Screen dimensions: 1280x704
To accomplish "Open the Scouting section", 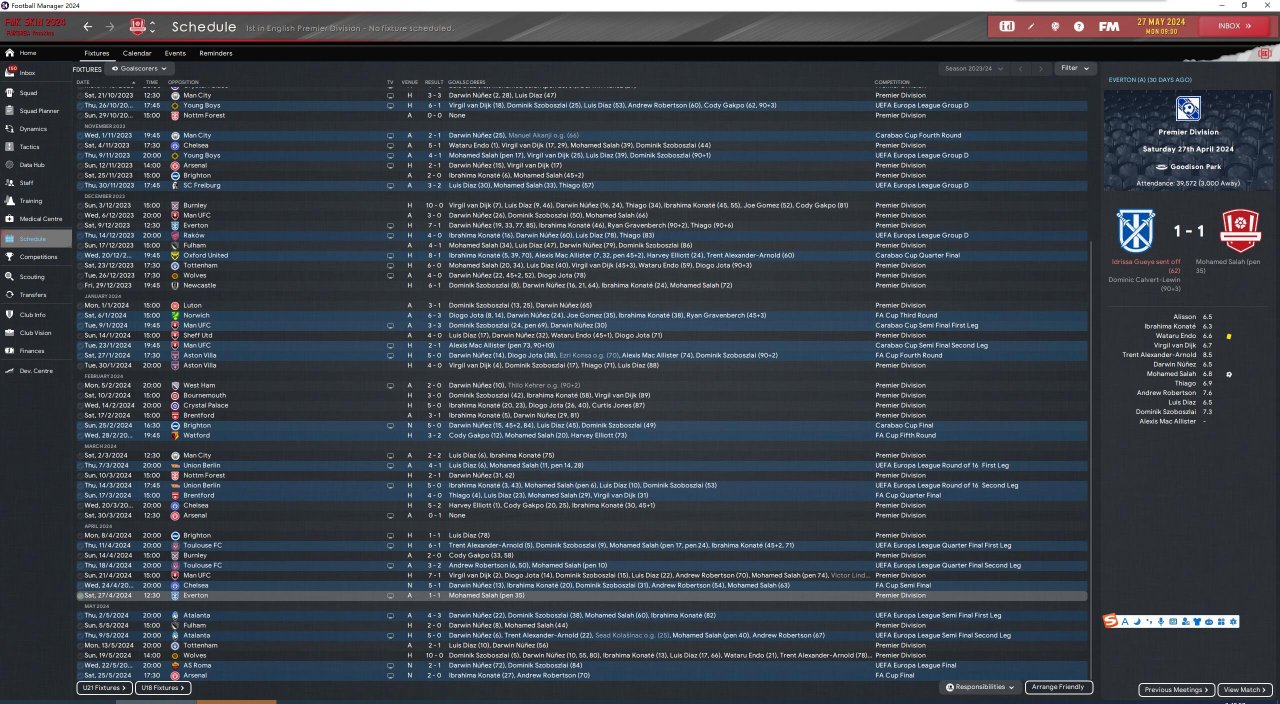I will (36, 277).
